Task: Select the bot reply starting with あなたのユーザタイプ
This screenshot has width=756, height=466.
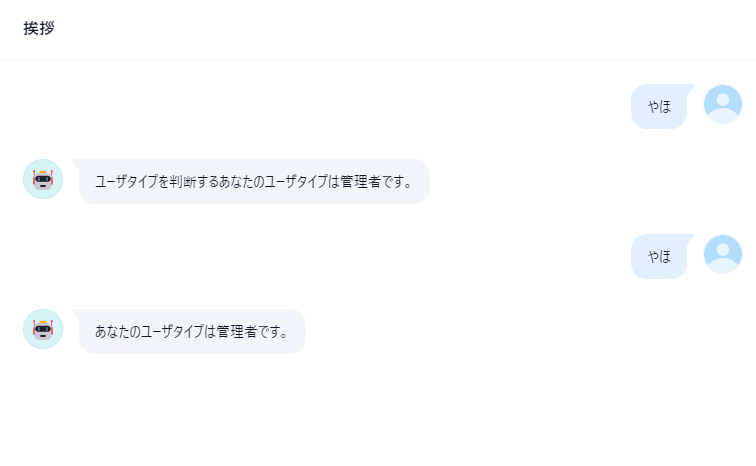Action: [x=192, y=332]
